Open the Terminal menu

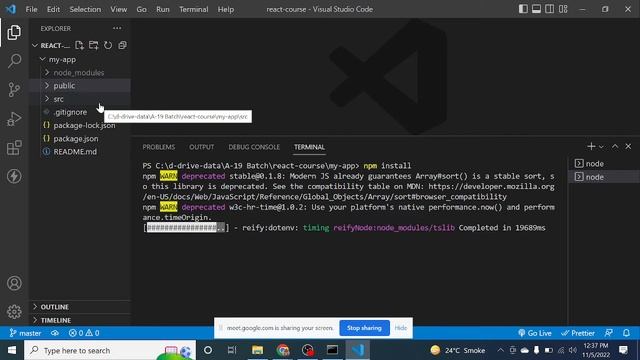click(193, 9)
